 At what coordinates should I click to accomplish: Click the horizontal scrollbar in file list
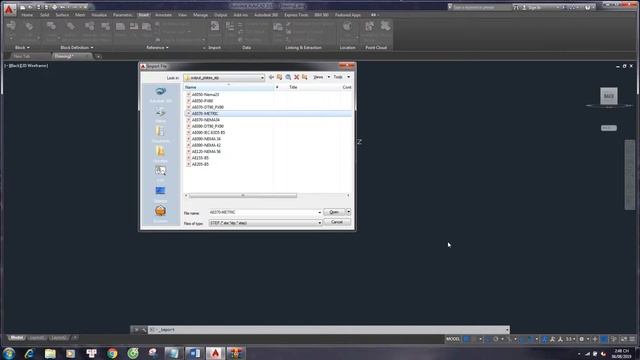point(243,196)
